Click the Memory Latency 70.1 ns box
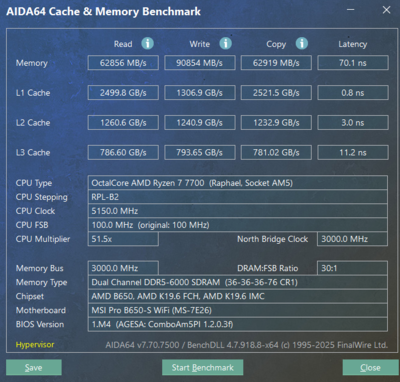400x382 pixels. tap(353, 63)
